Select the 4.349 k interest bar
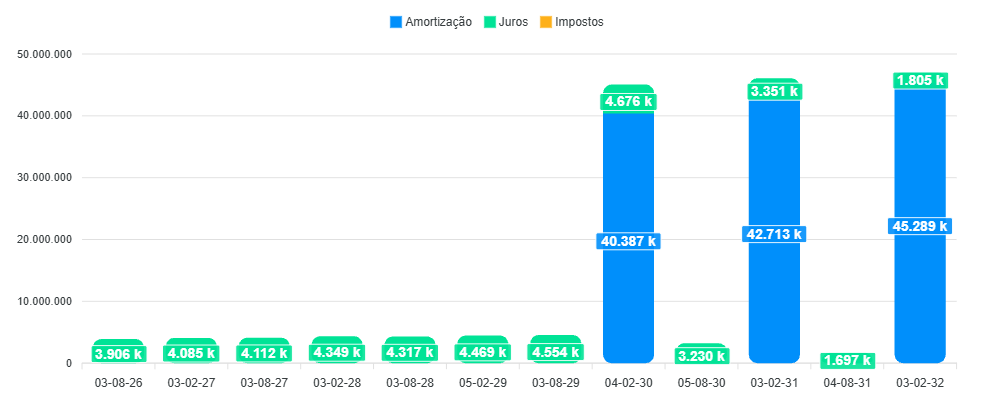Screen dimensions: 992x400 tap(337, 352)
